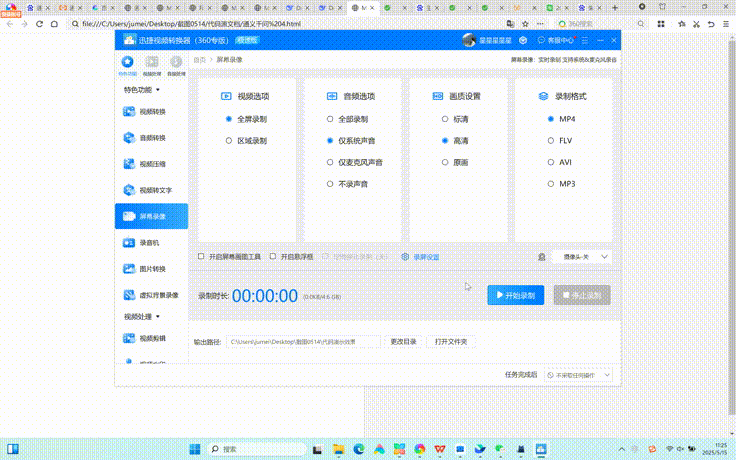The image size is (736, 460).
Task: Choose AVI recording format
Action: [560, 162]
